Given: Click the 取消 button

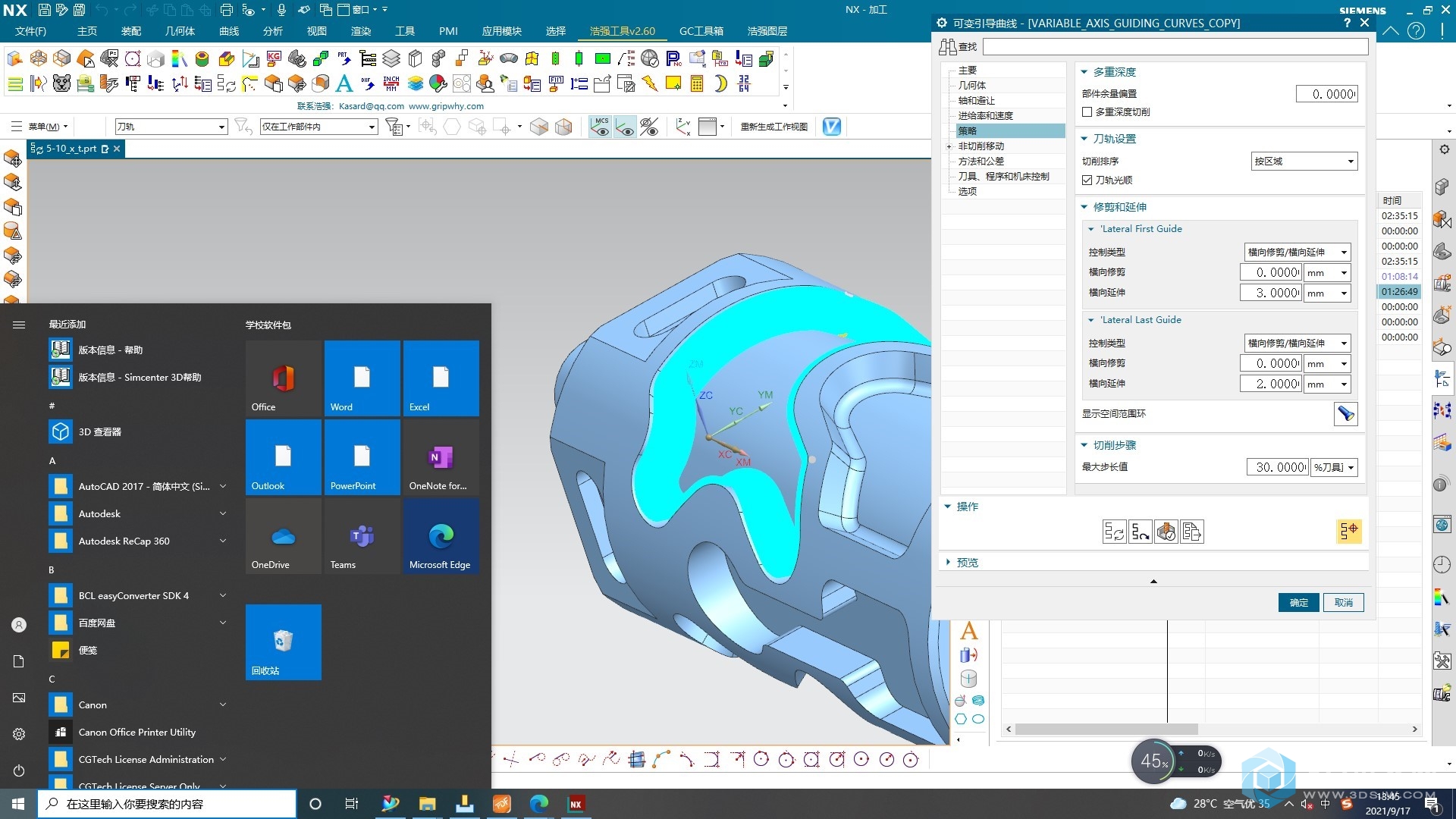Looking at the screenshot, I should [1343, 602].
